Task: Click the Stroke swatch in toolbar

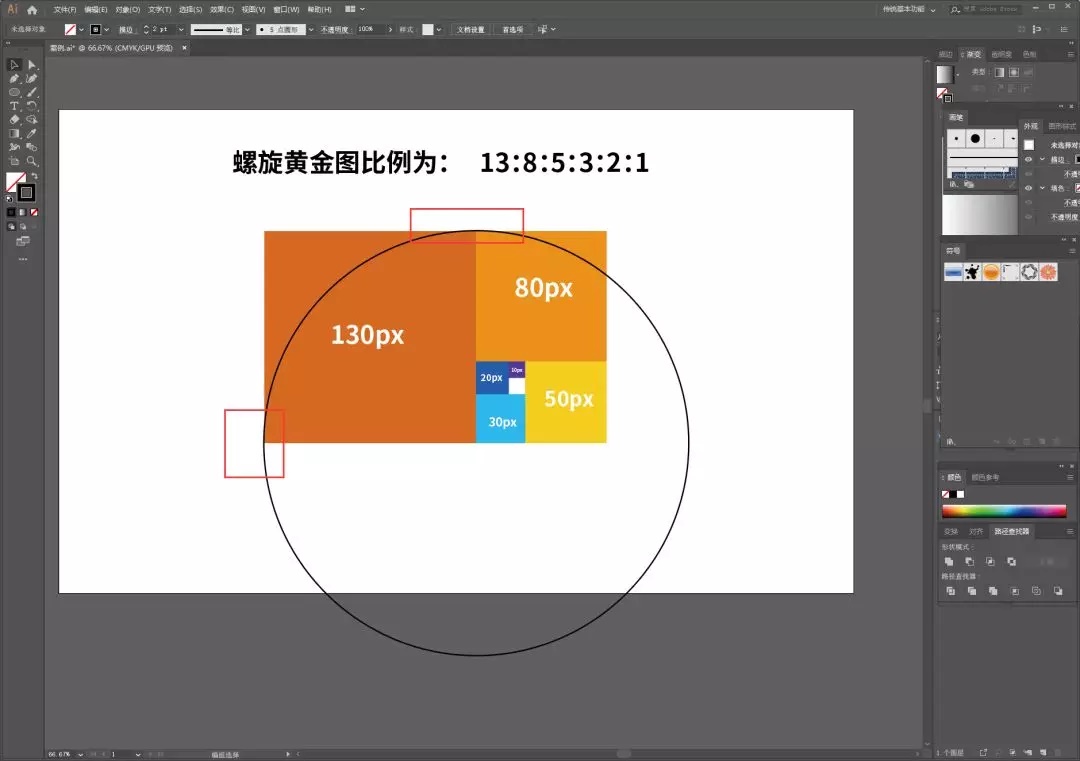Action: click(26, 193)
